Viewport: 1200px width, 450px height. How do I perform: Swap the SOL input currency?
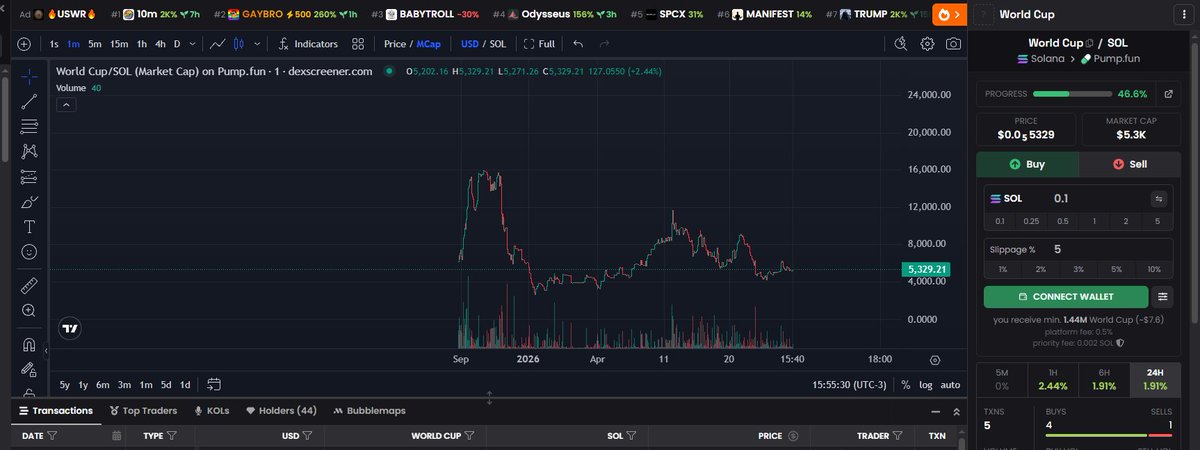pyautogui.click(x=1159, y=198)
